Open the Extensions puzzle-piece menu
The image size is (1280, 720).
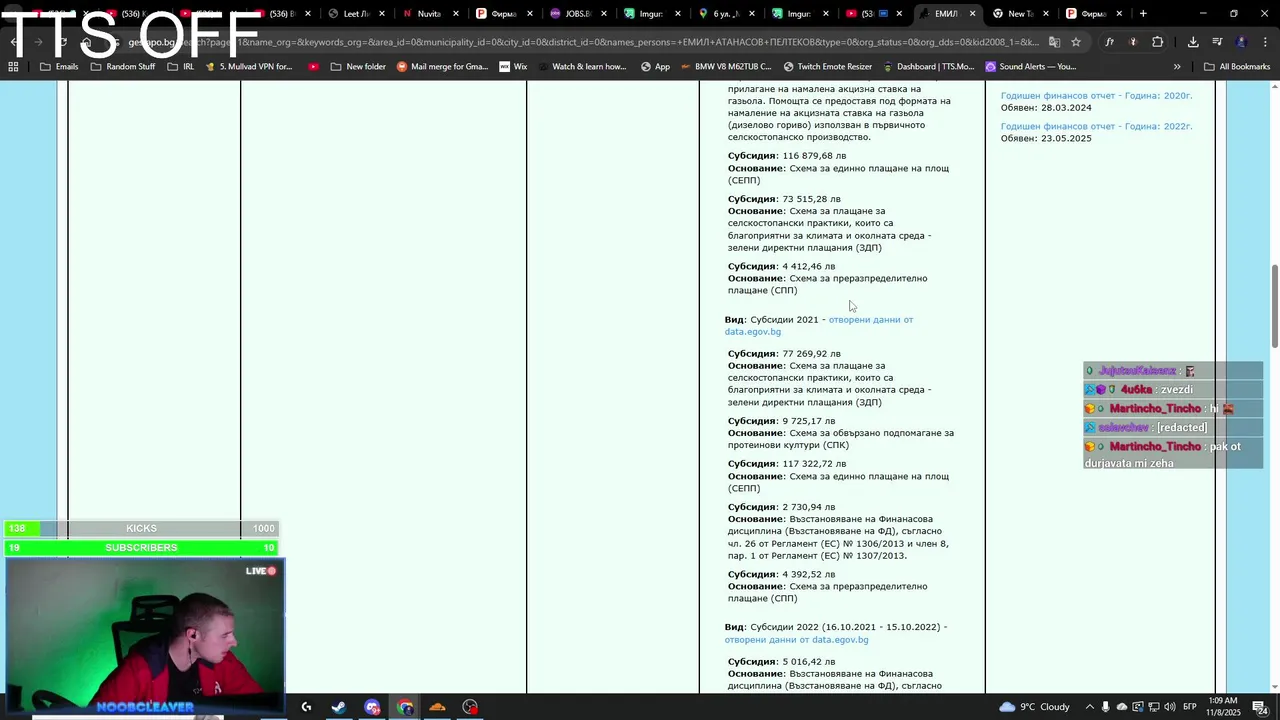pos(1157,42)
